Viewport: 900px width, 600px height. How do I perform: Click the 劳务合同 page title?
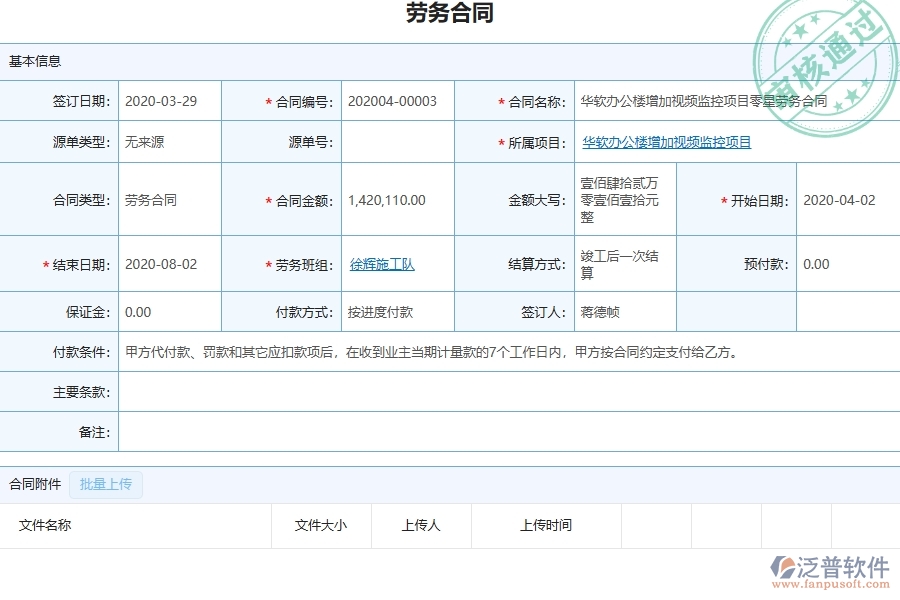[450, 13]
